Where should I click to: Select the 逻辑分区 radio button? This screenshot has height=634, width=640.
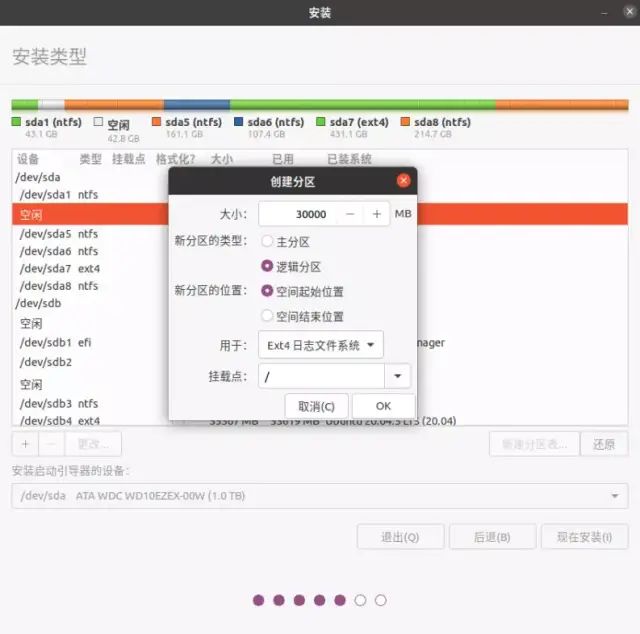[267, 266]
